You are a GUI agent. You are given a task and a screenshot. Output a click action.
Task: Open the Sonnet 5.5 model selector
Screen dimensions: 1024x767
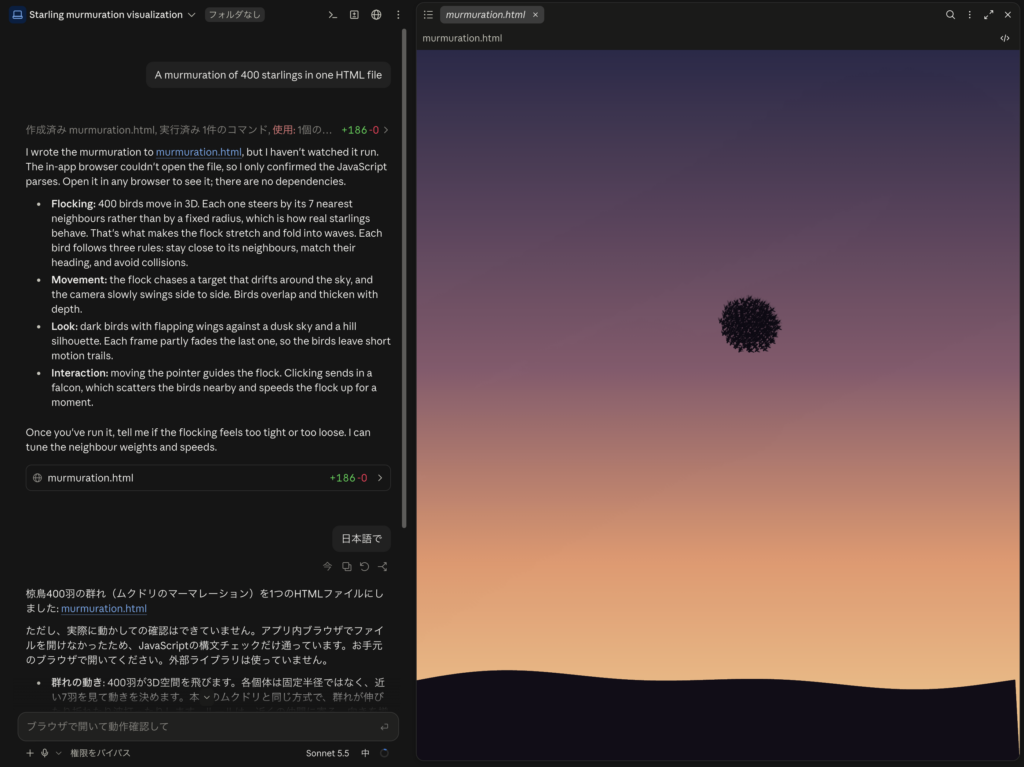[327, 753]
